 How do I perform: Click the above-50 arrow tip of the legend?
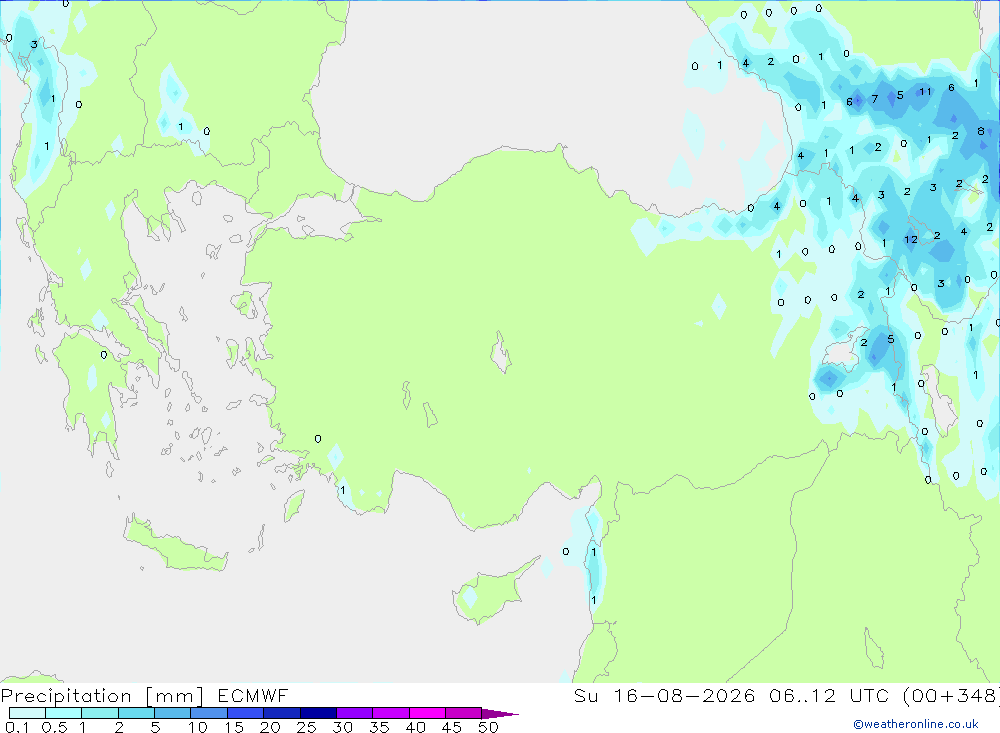(499, 714)
